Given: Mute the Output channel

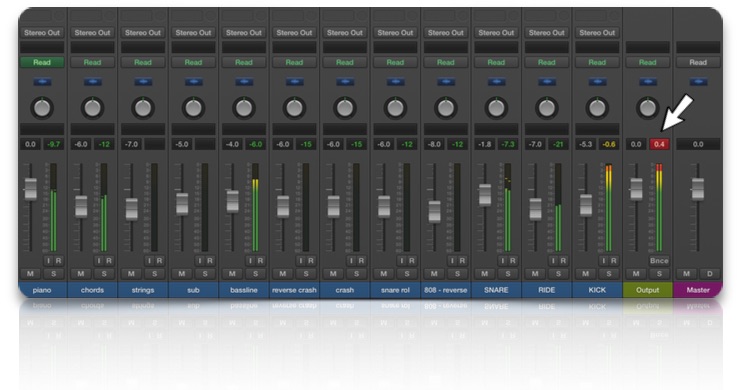Looking at the screenshot, I should point(636,274).
